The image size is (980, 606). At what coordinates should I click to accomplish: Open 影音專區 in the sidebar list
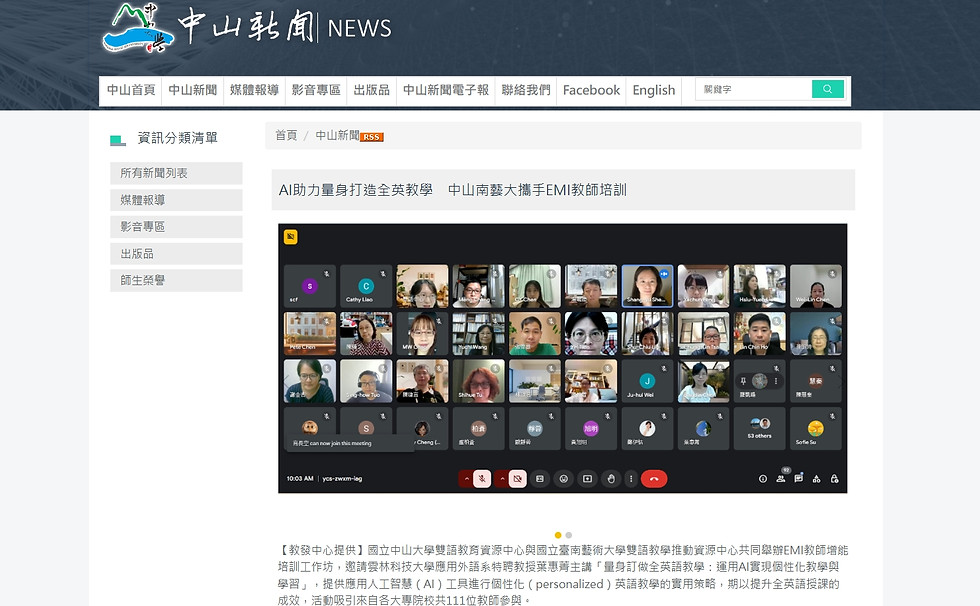tap(176, 227)
